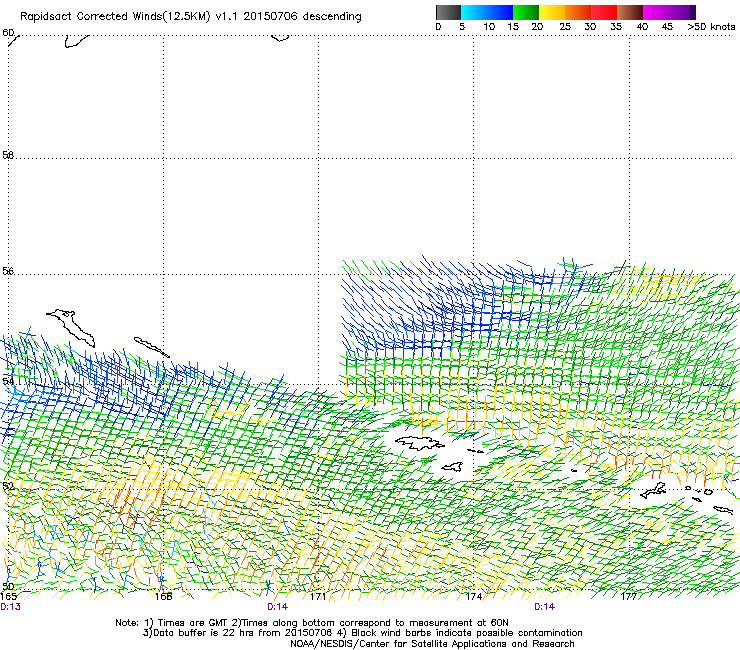
Task: Select the blue 10-15 knots legend swatch
Action: point(500,12)
